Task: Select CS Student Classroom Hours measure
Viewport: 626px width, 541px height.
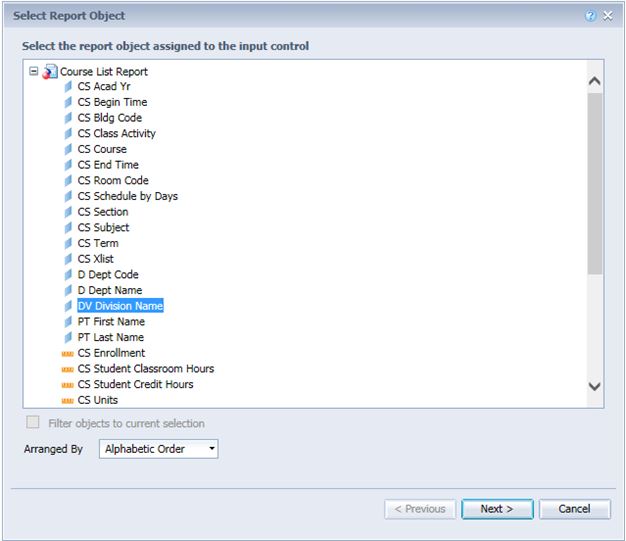Action: pyautogui.click(x=146, y=369)
